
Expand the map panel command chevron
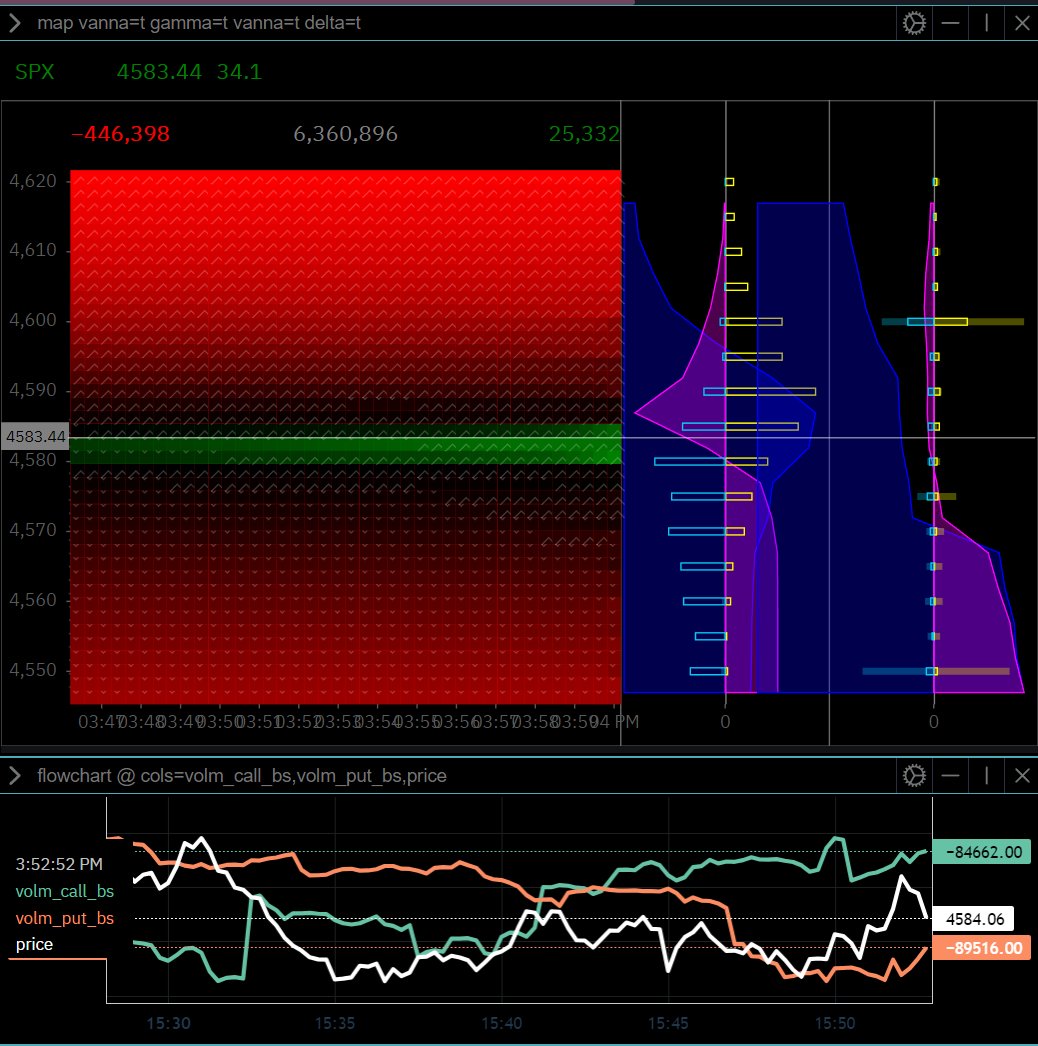15,23
